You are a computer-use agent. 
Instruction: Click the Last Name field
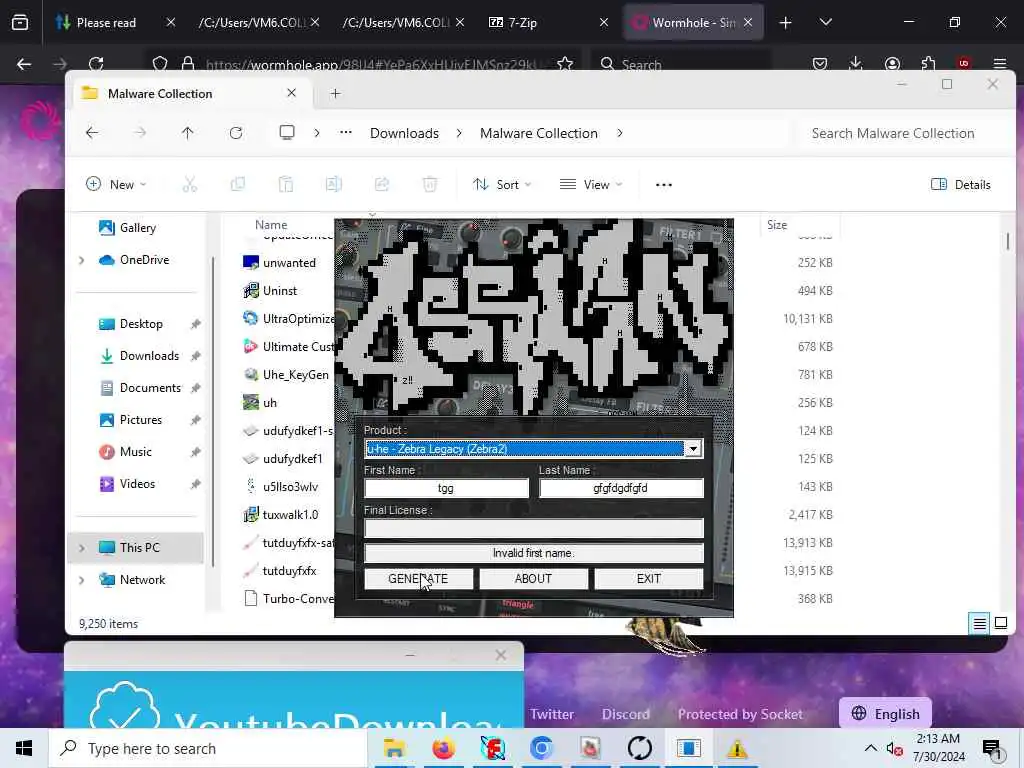pyautogui.click(x=620, y=488)
